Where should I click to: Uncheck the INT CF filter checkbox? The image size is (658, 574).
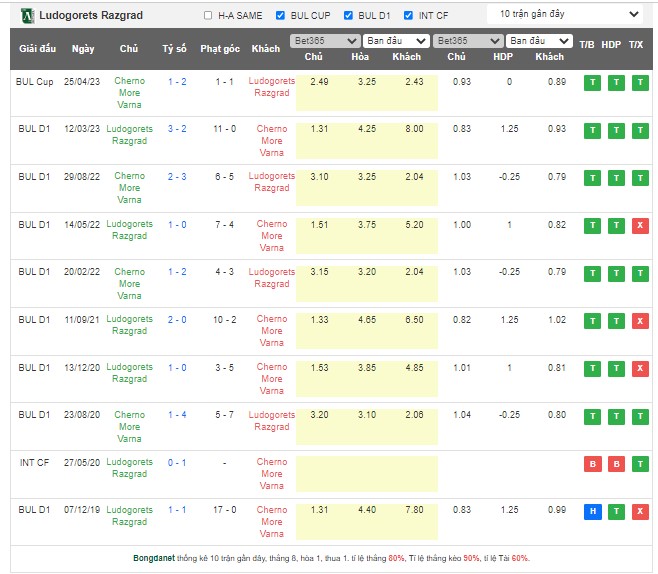408,16
